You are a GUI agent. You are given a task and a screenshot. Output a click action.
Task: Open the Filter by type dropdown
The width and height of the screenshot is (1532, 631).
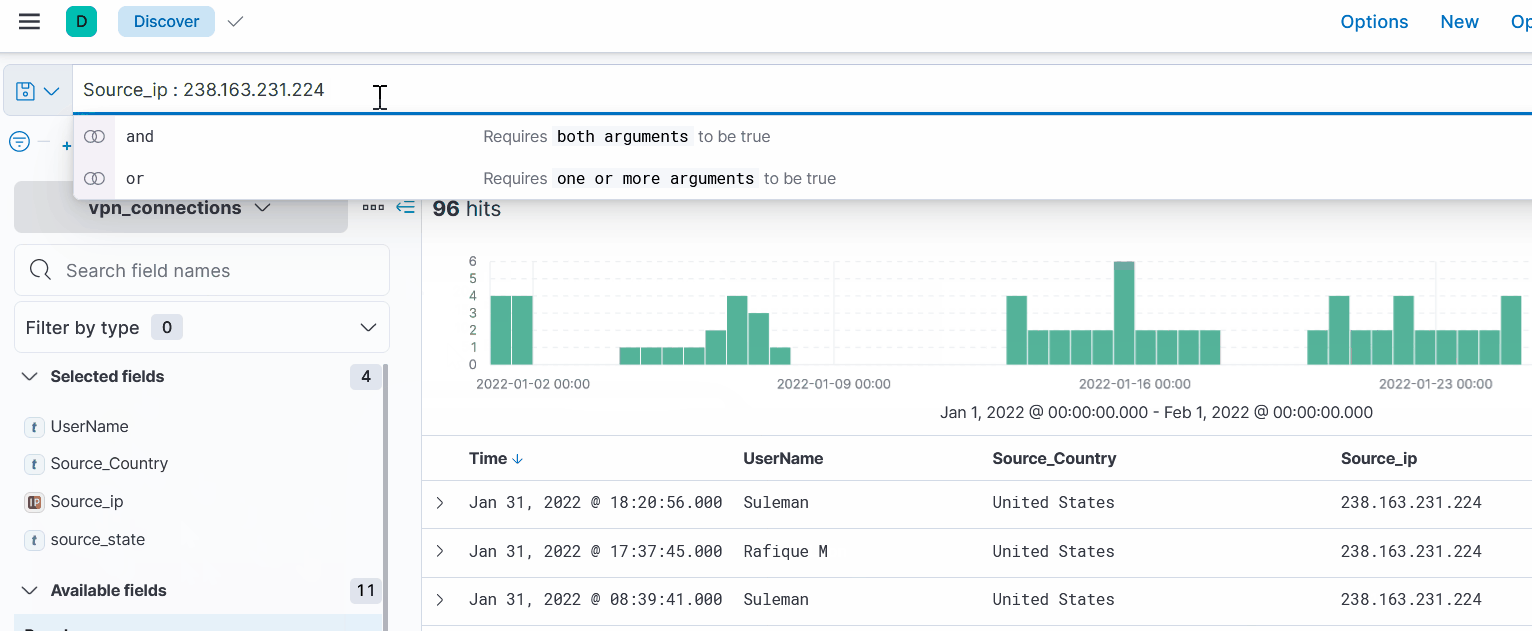[x=201, y=328]
